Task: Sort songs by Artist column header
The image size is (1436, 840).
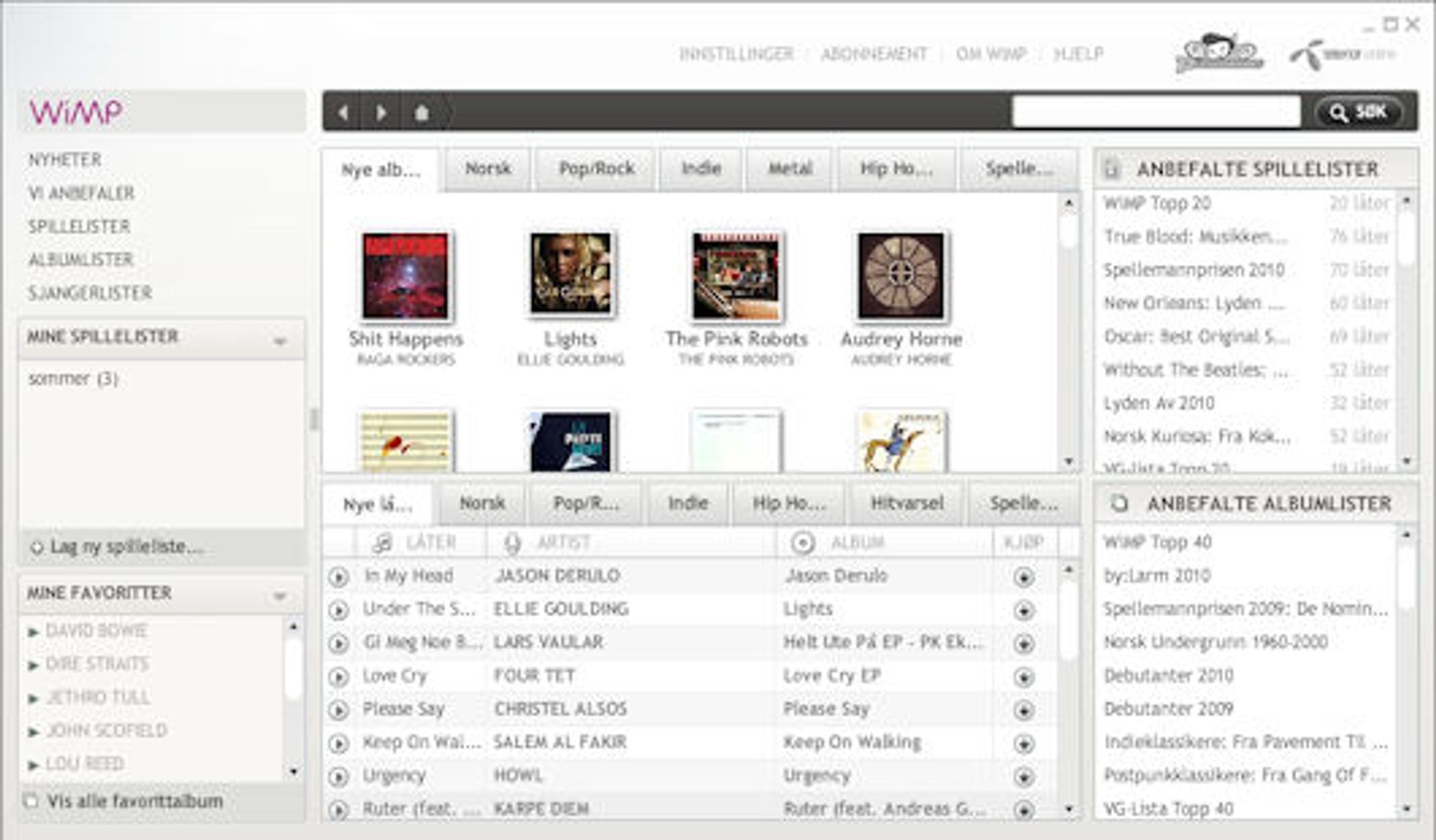Action: (x=630, y=543)
